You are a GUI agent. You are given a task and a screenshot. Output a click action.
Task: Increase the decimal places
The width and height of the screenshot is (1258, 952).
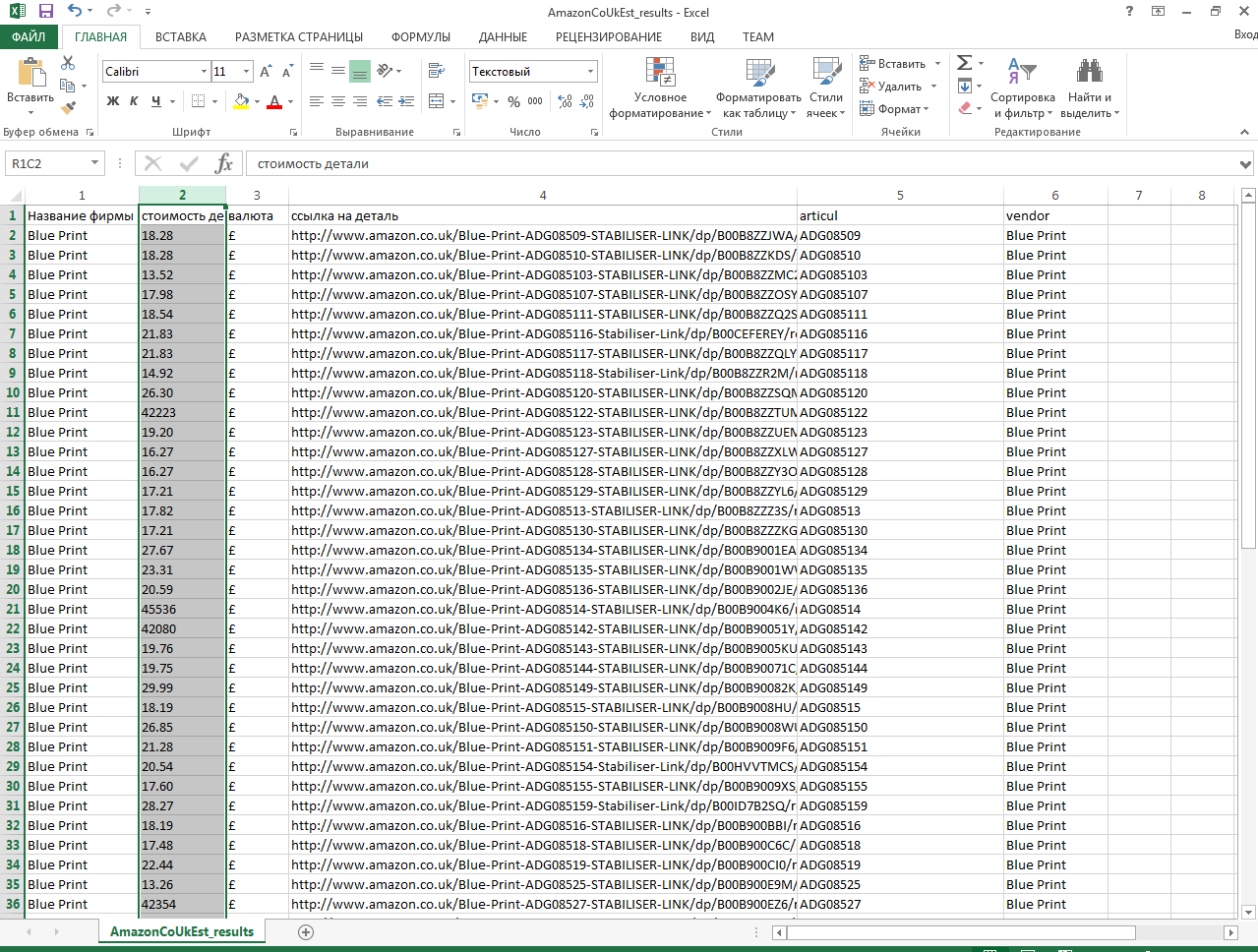click(x=565, y=101)
